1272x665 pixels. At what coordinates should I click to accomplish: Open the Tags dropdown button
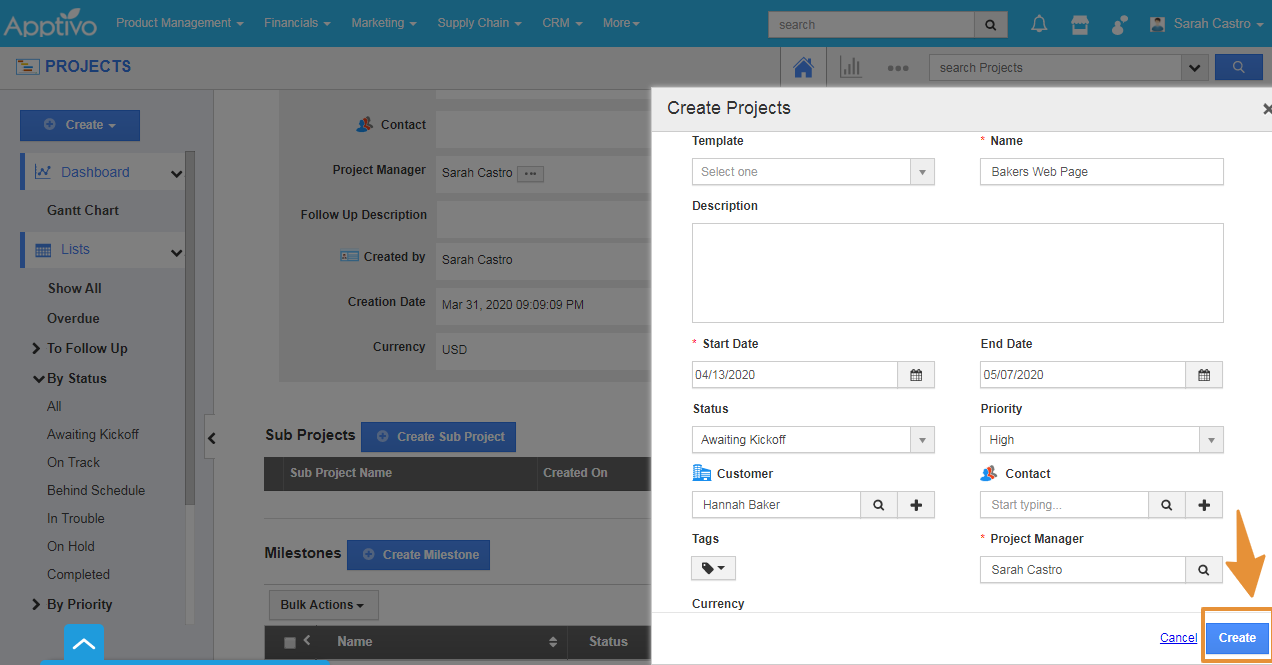click(x=713, y=568)
